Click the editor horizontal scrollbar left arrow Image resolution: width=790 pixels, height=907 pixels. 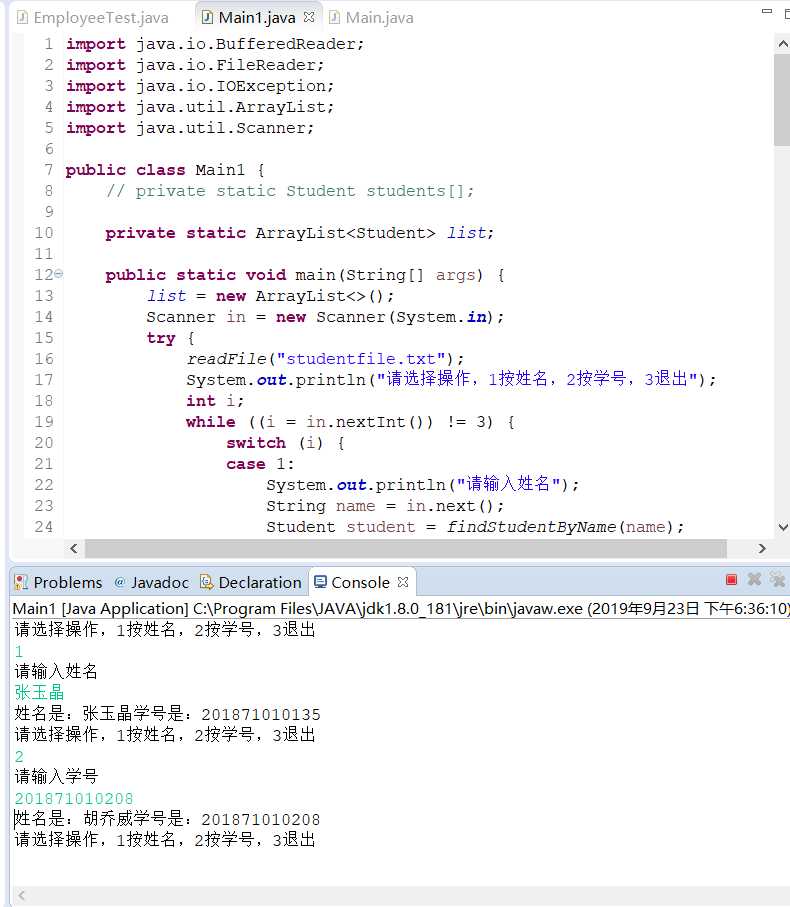click(x=73, y=548)
